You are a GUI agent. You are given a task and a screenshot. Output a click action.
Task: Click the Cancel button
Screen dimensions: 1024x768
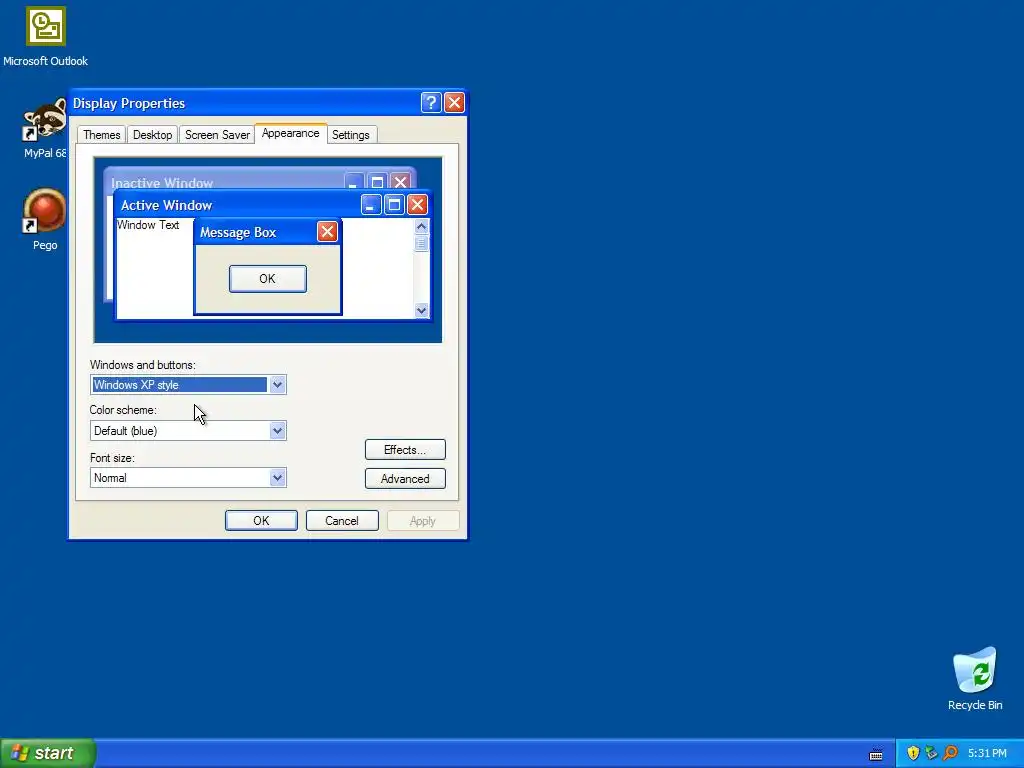[x=342, y=520]
